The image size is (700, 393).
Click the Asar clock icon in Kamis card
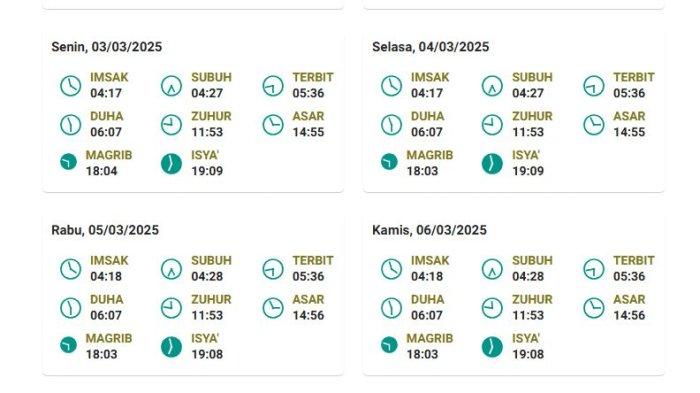click(594, 308)
